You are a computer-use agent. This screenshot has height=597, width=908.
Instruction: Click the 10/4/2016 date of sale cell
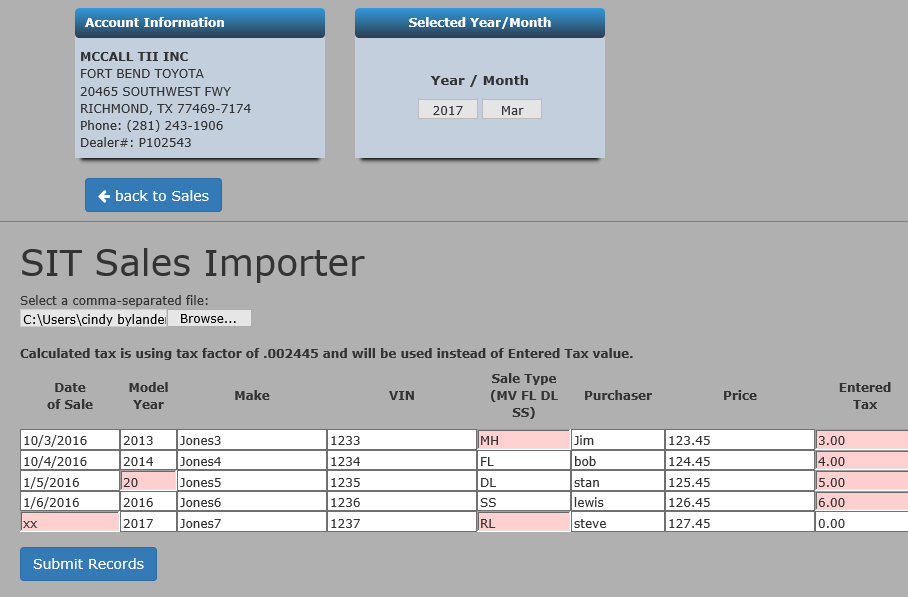pyautogui.click(x=69, y=462)
